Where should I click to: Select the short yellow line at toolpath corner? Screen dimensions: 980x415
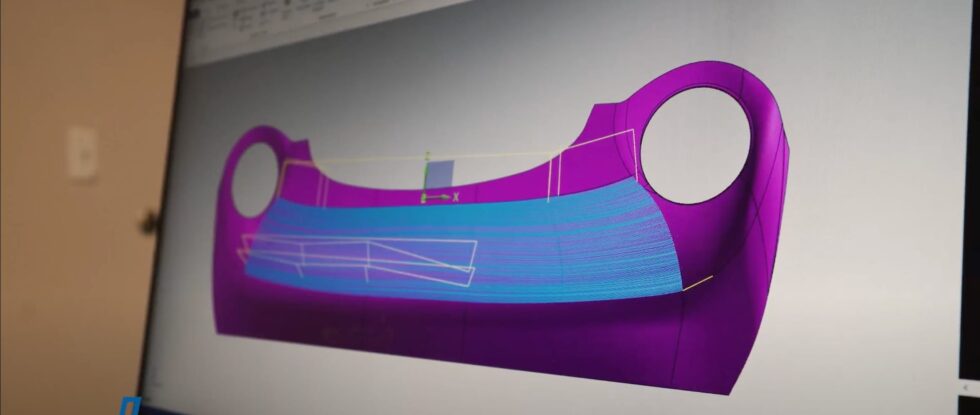[698, 282]
